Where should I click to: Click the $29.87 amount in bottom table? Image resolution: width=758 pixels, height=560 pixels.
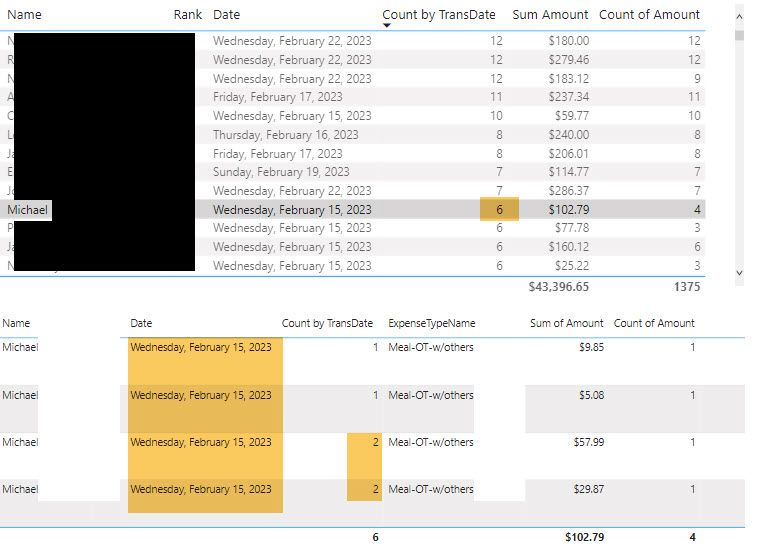pos(589,489)
